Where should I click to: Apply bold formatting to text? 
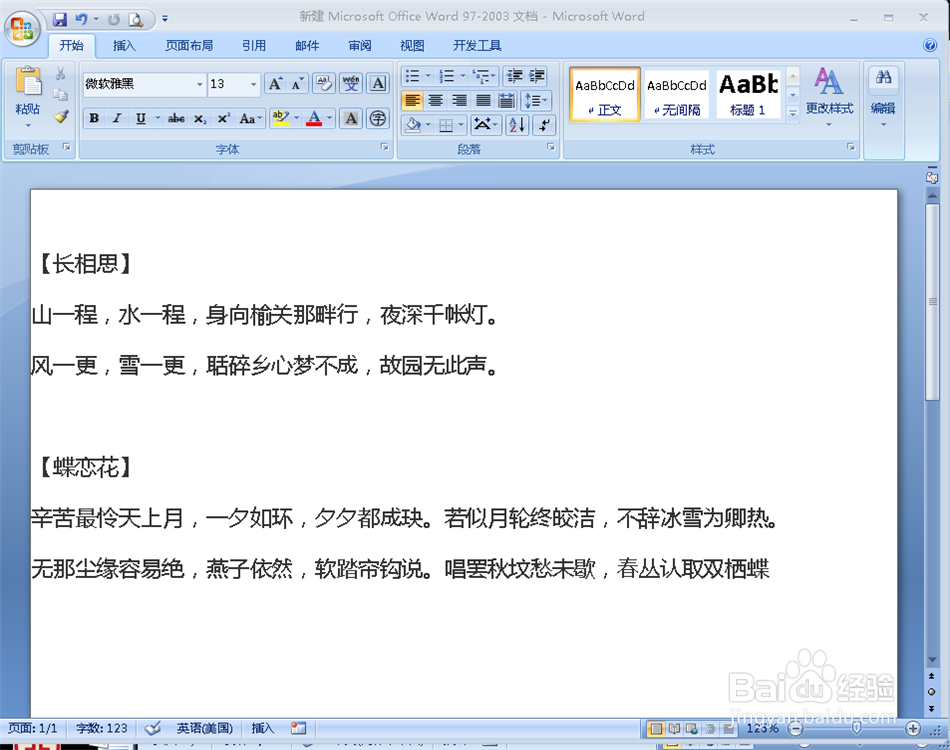pos(93,117)
